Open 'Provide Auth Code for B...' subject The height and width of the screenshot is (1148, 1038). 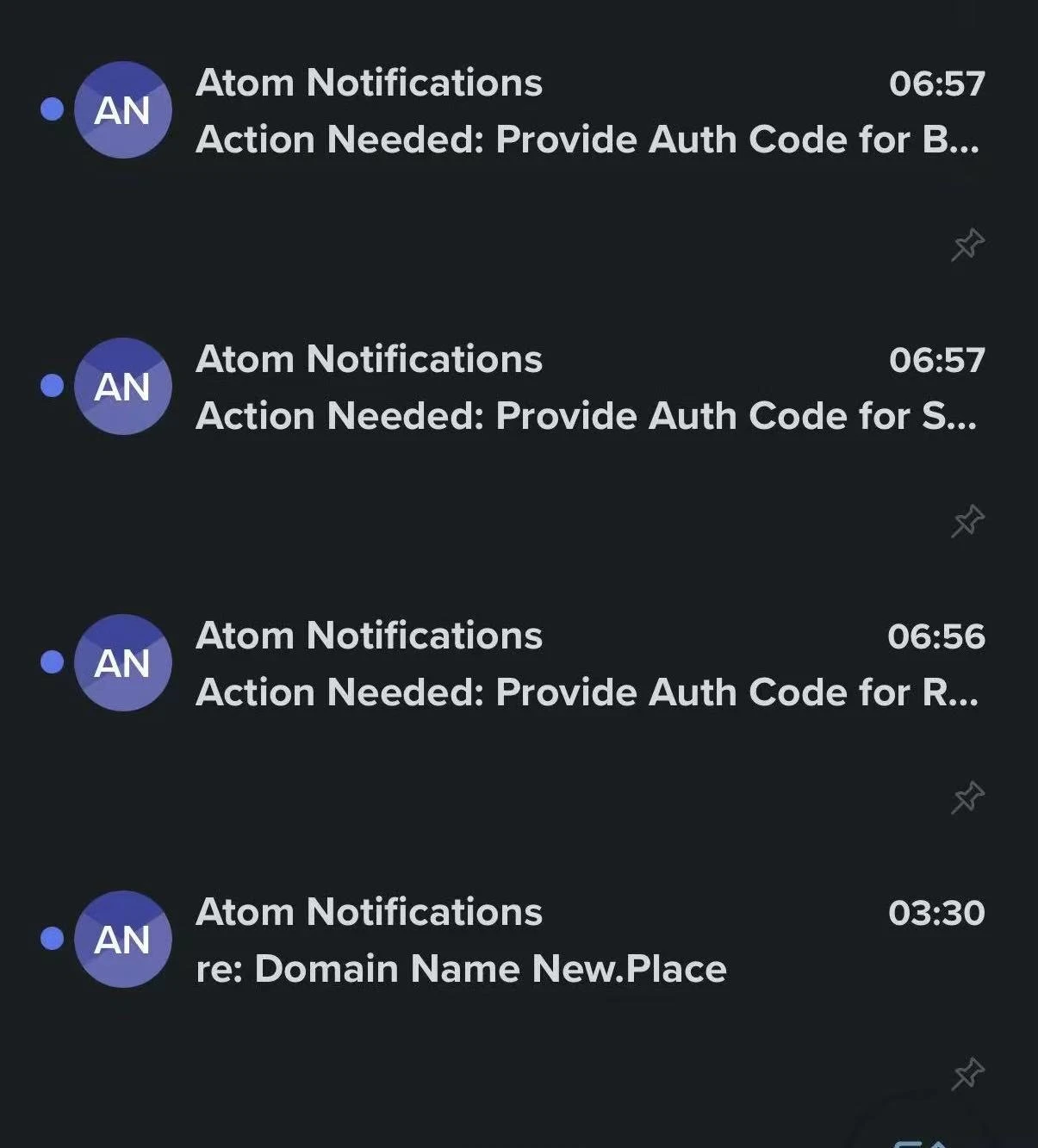(x=587, y=140)
